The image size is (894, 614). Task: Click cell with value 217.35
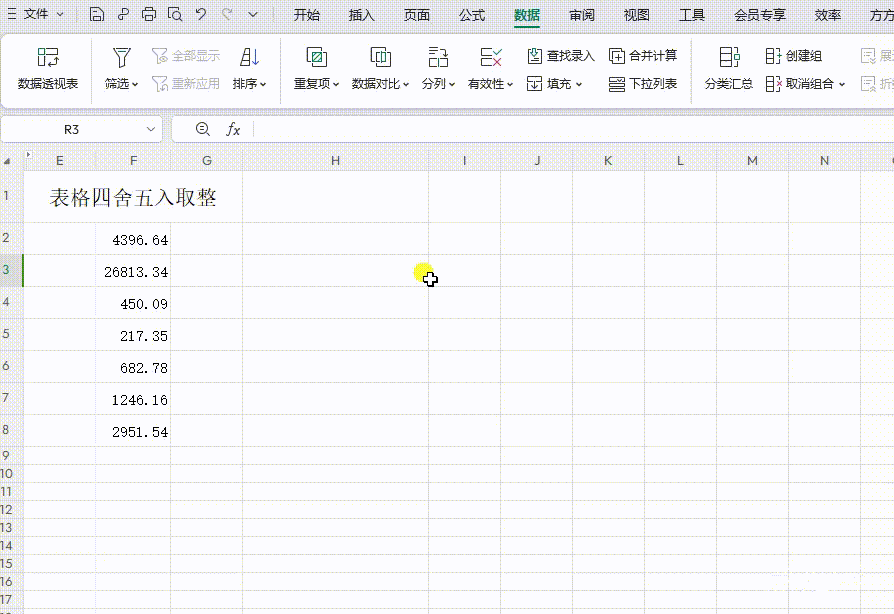tap(133, 335)
